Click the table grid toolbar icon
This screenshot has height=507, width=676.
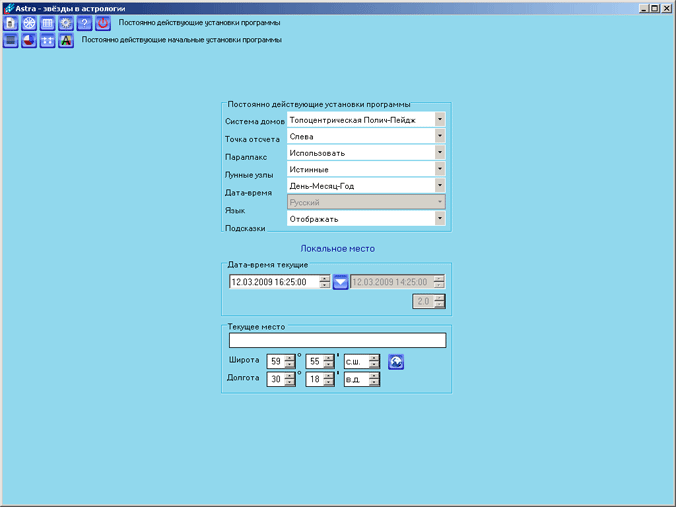click(x=47, y=23)
